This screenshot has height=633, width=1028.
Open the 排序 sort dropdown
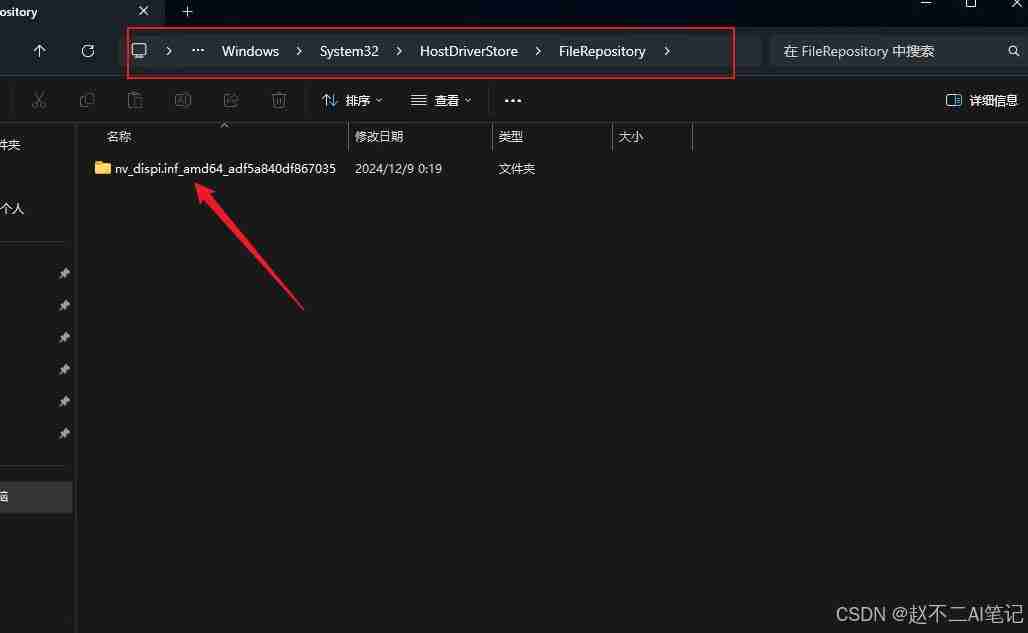pos(352,100)
